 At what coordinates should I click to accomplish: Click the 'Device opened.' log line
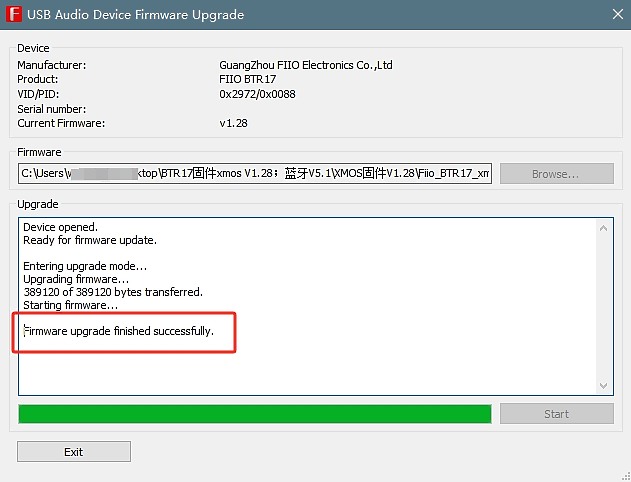(x=60, y=227)
